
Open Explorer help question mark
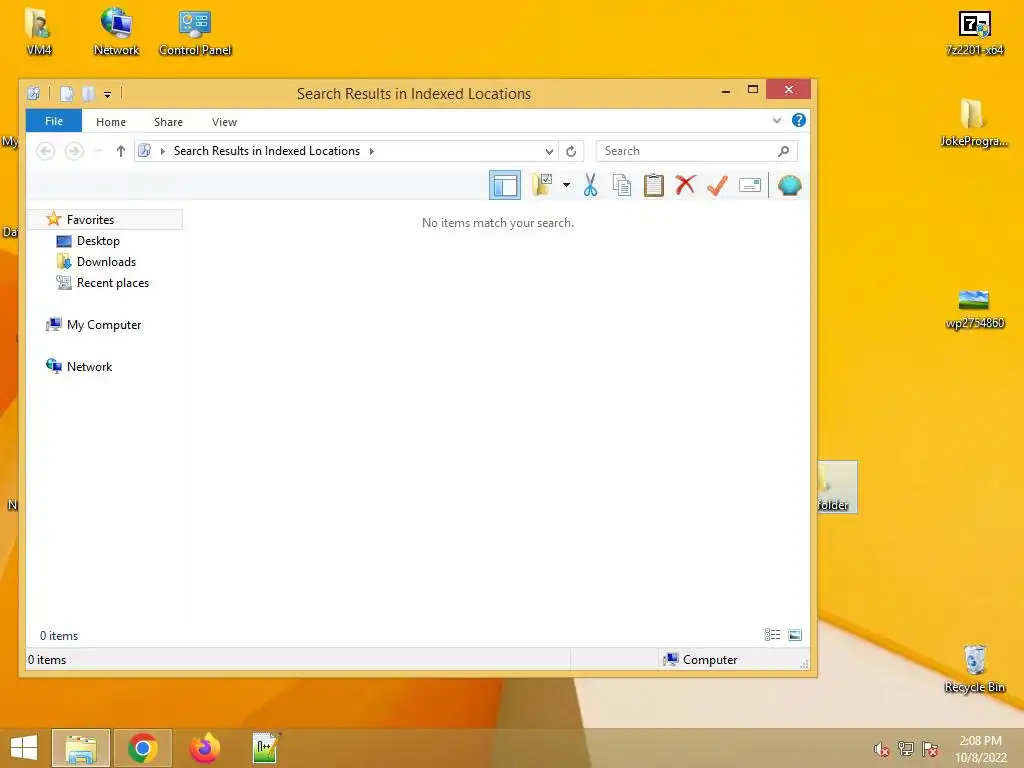tap(798, 121)
